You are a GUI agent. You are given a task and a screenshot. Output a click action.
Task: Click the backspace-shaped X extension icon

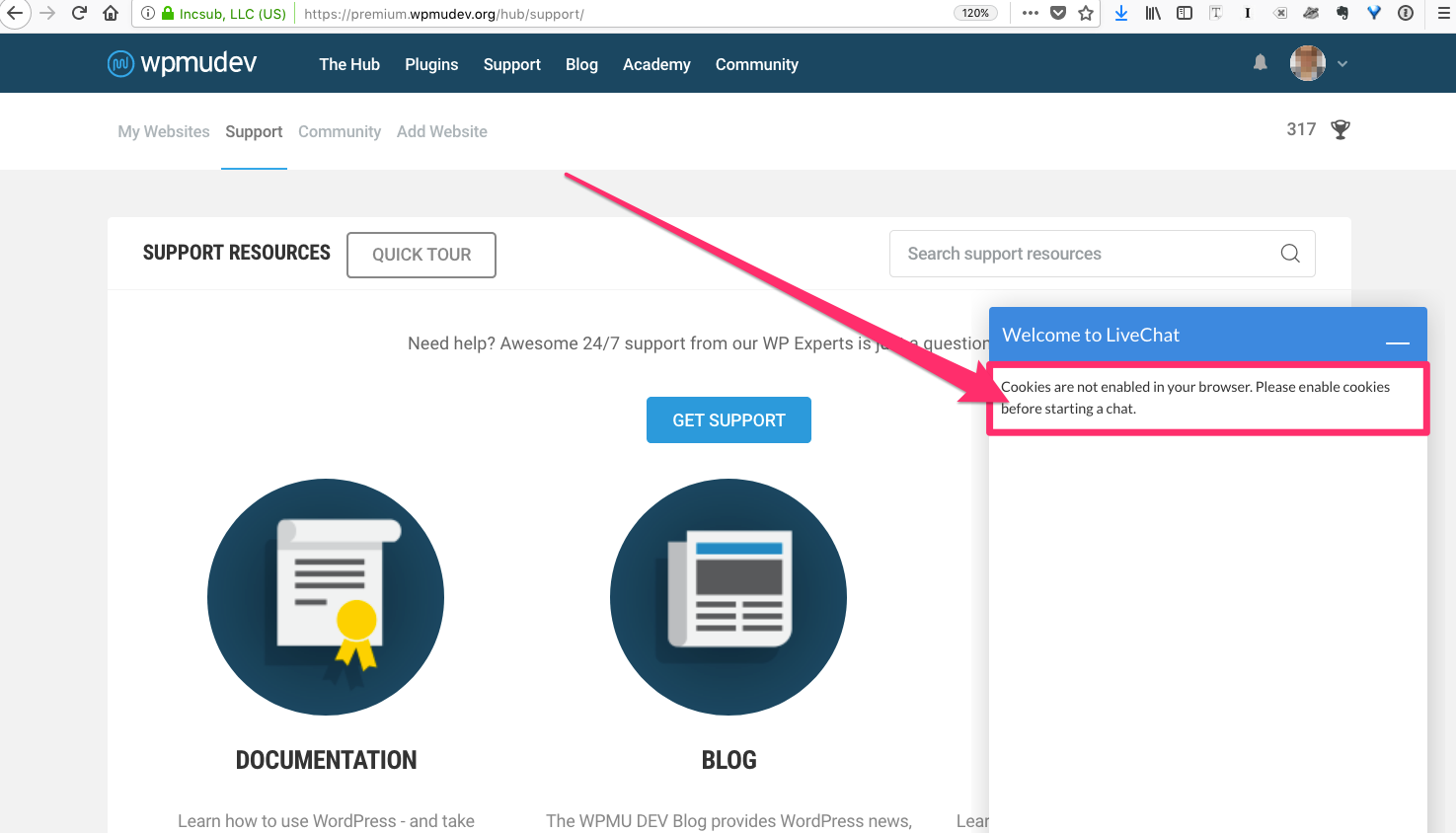pos(1280,13)
